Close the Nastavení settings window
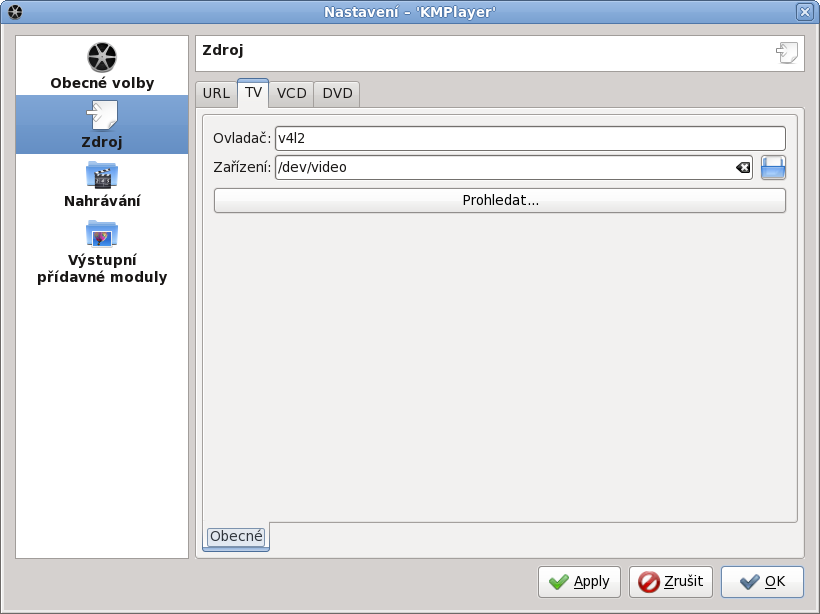This screenshot has width=820, height=614. click(804, 11)
